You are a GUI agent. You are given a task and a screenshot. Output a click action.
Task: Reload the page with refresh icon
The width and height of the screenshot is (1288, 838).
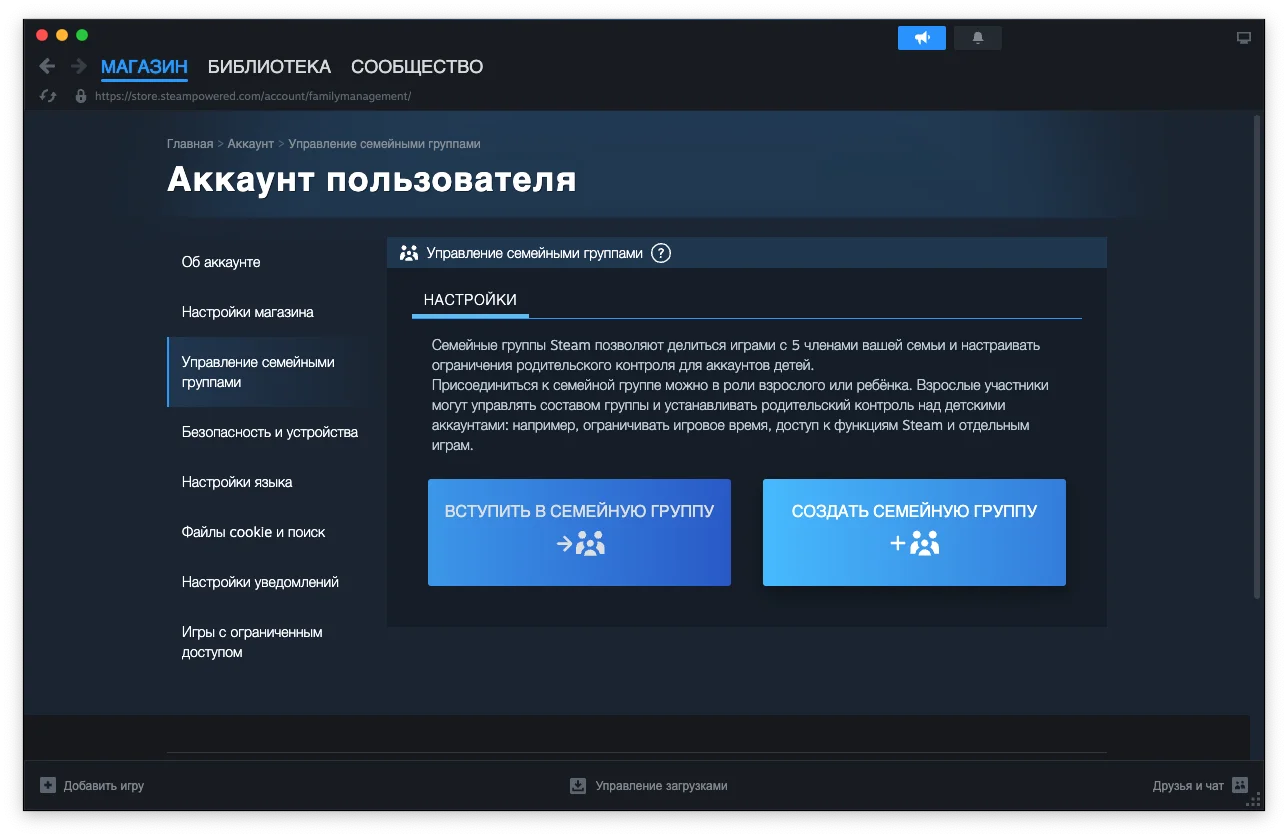pos(47,96)
